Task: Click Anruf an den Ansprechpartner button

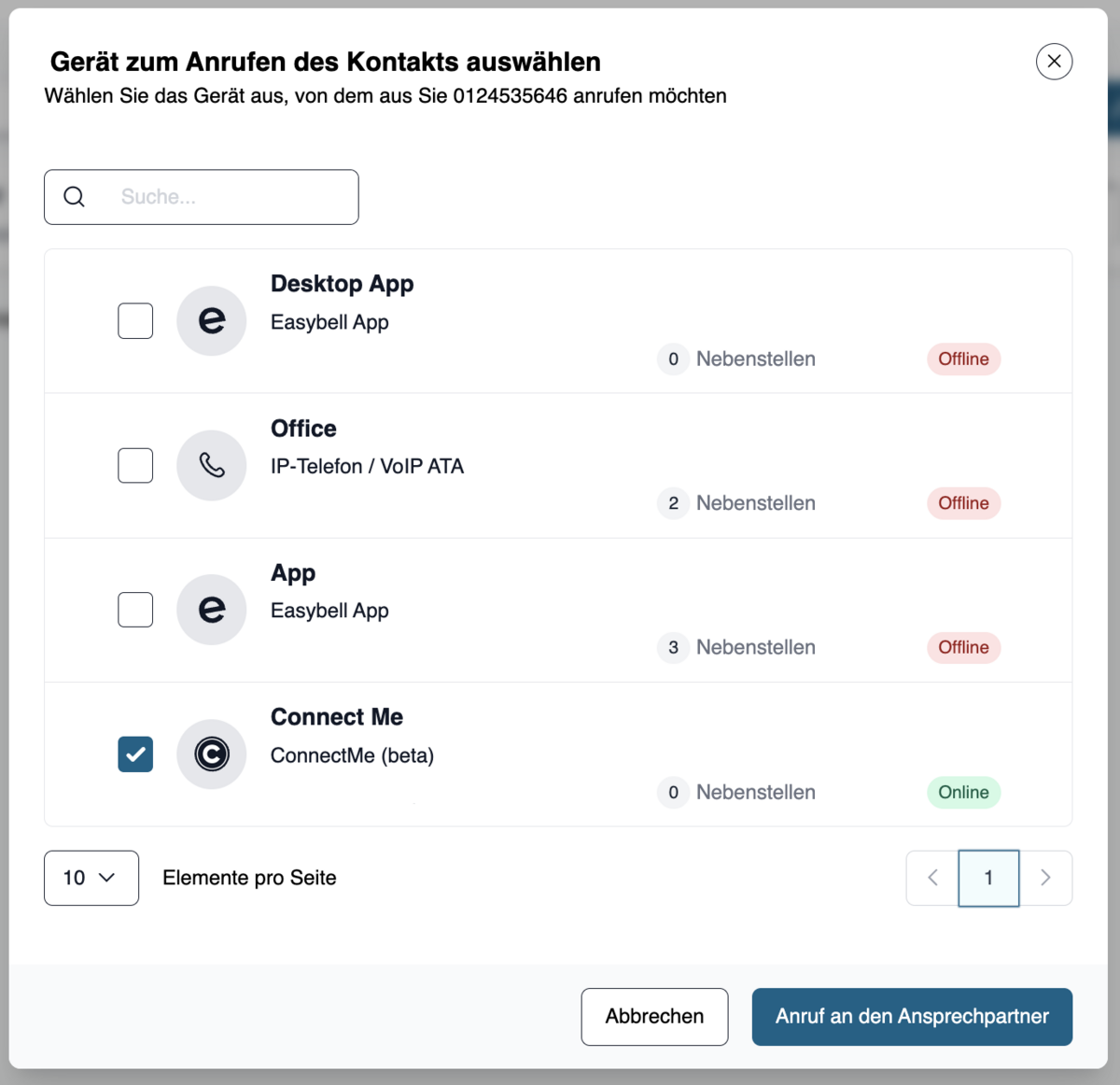Action: [912, 1017]
